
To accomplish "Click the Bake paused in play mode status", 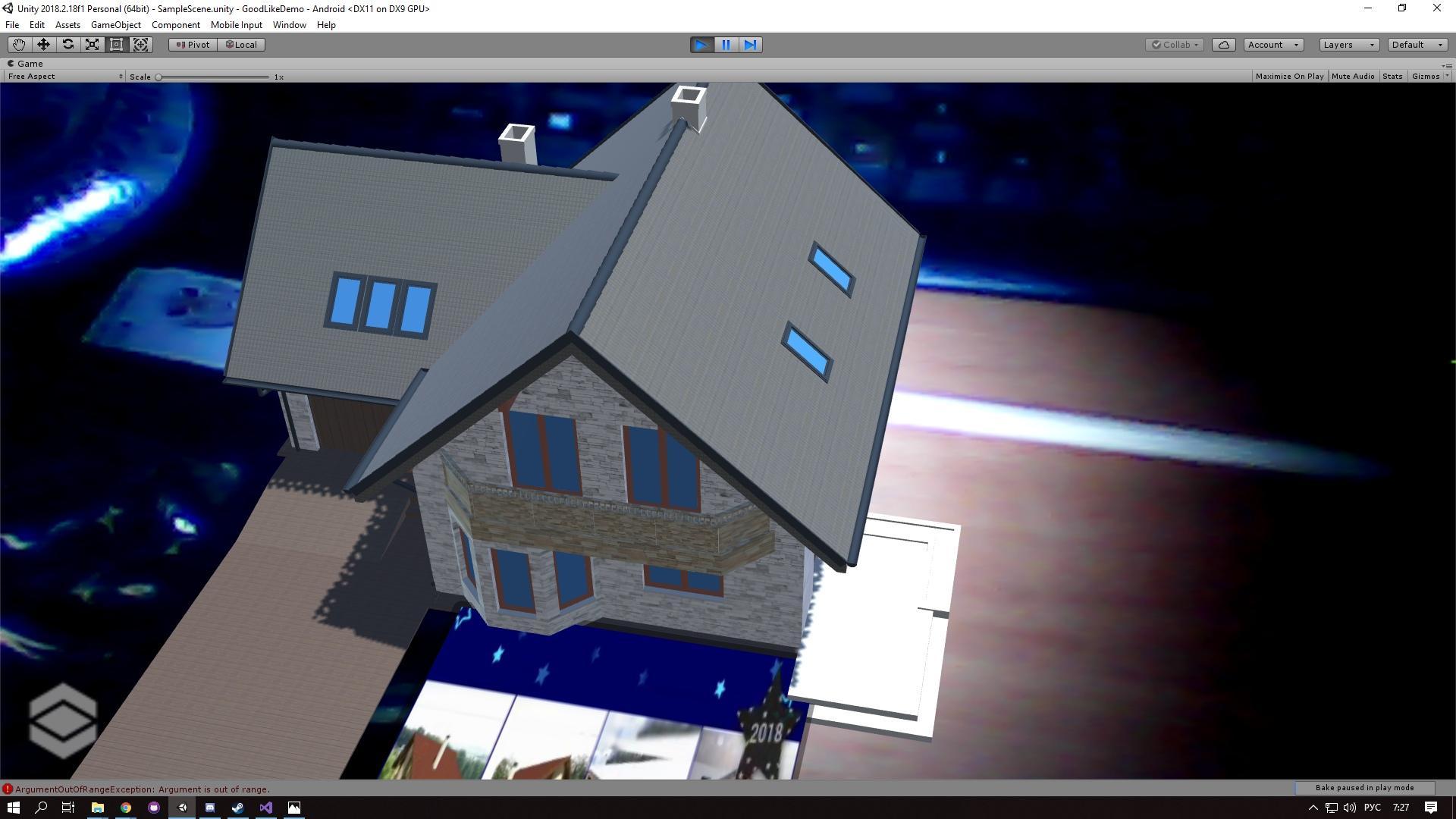I will pos(1364,788).
